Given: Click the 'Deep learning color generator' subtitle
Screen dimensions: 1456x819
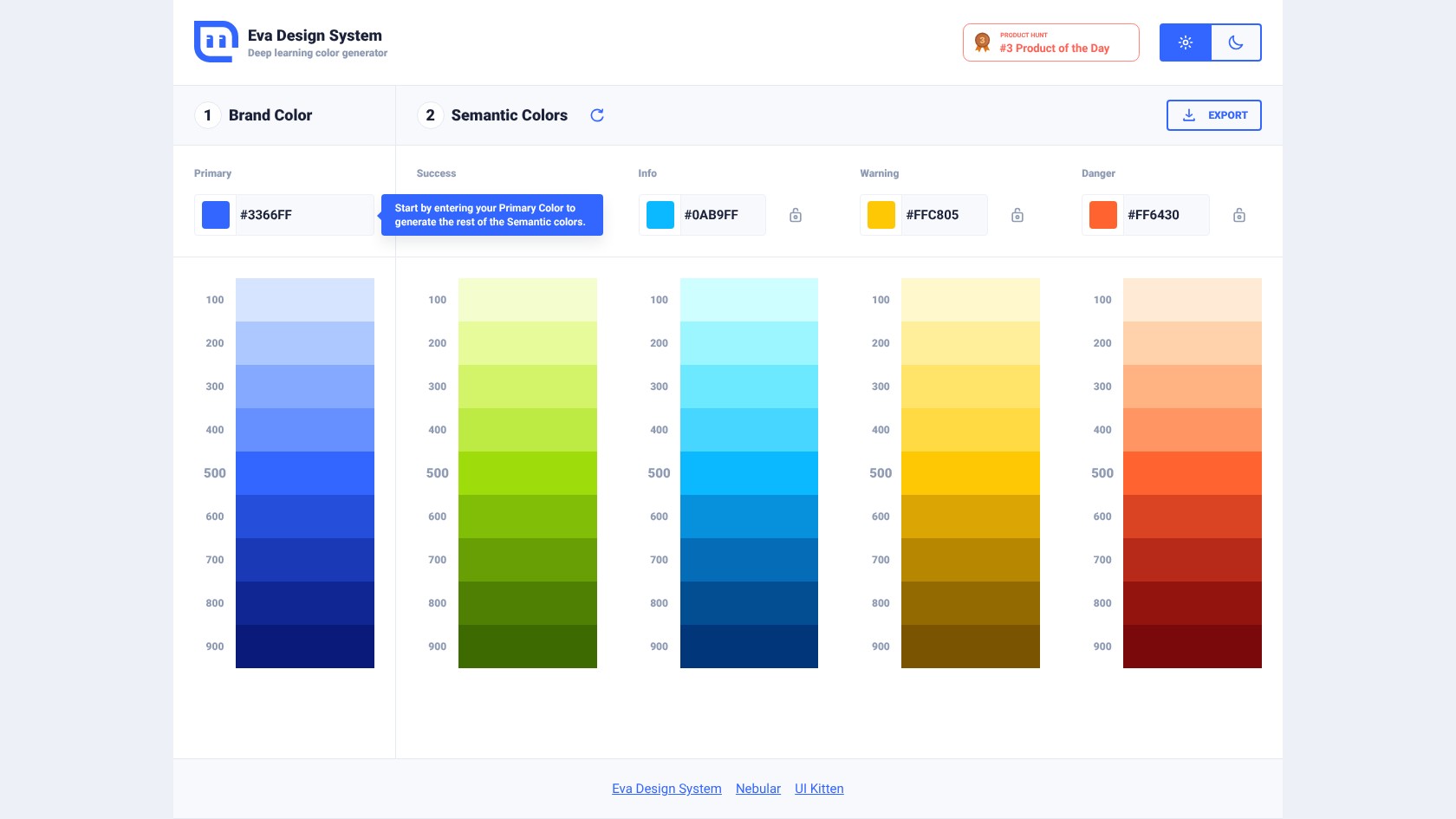Looking at the screenshot, I should click(317, 53).
